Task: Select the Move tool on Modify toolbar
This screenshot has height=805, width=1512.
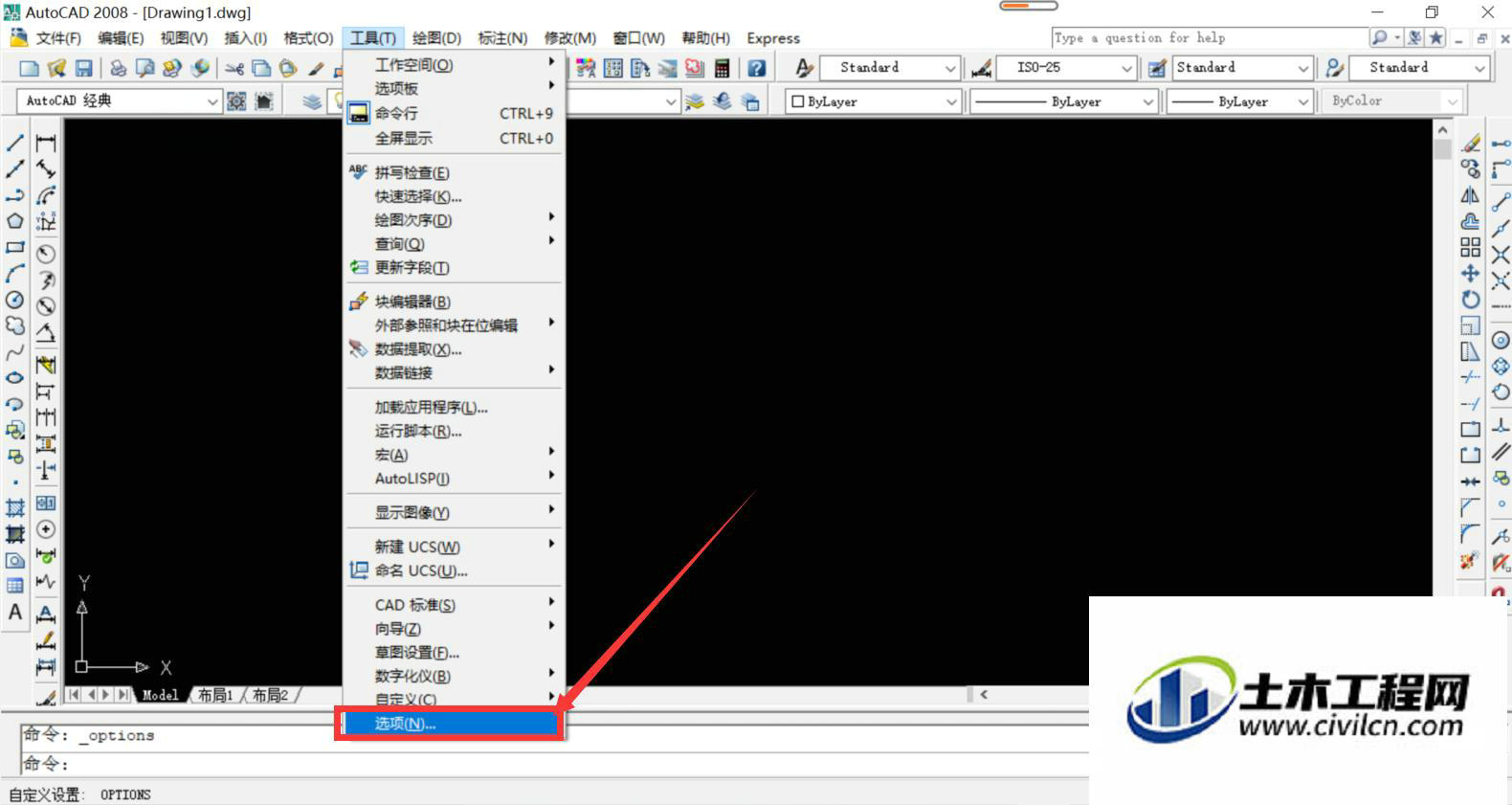Action: [1471, 274]
